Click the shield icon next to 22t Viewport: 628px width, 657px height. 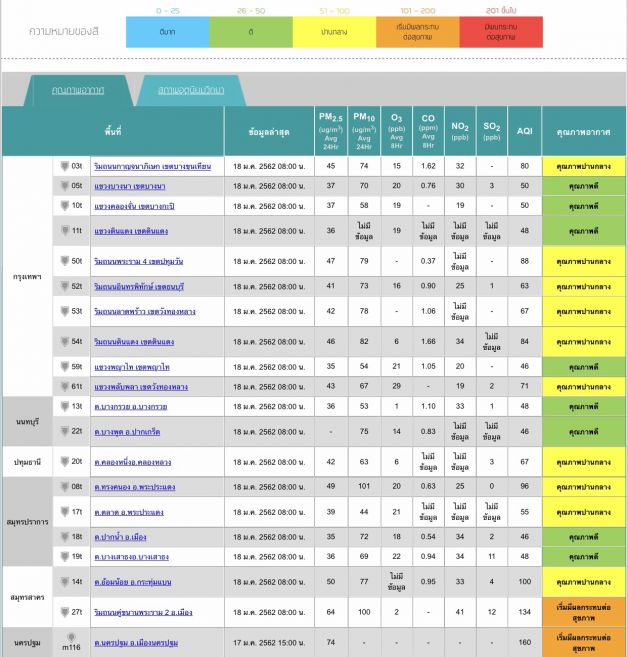point(65,431)
